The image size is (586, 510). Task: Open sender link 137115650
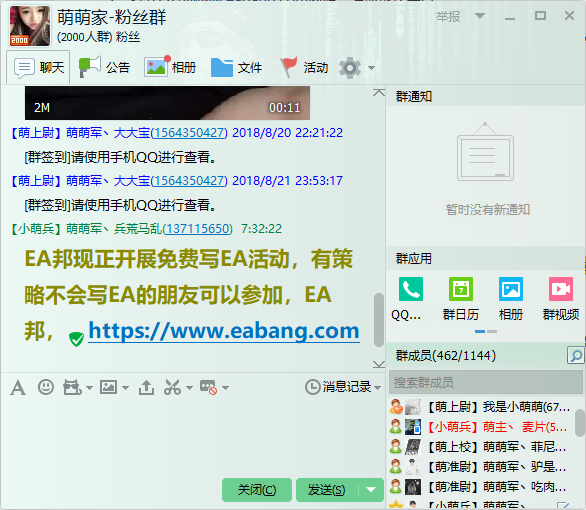point(197,229)
